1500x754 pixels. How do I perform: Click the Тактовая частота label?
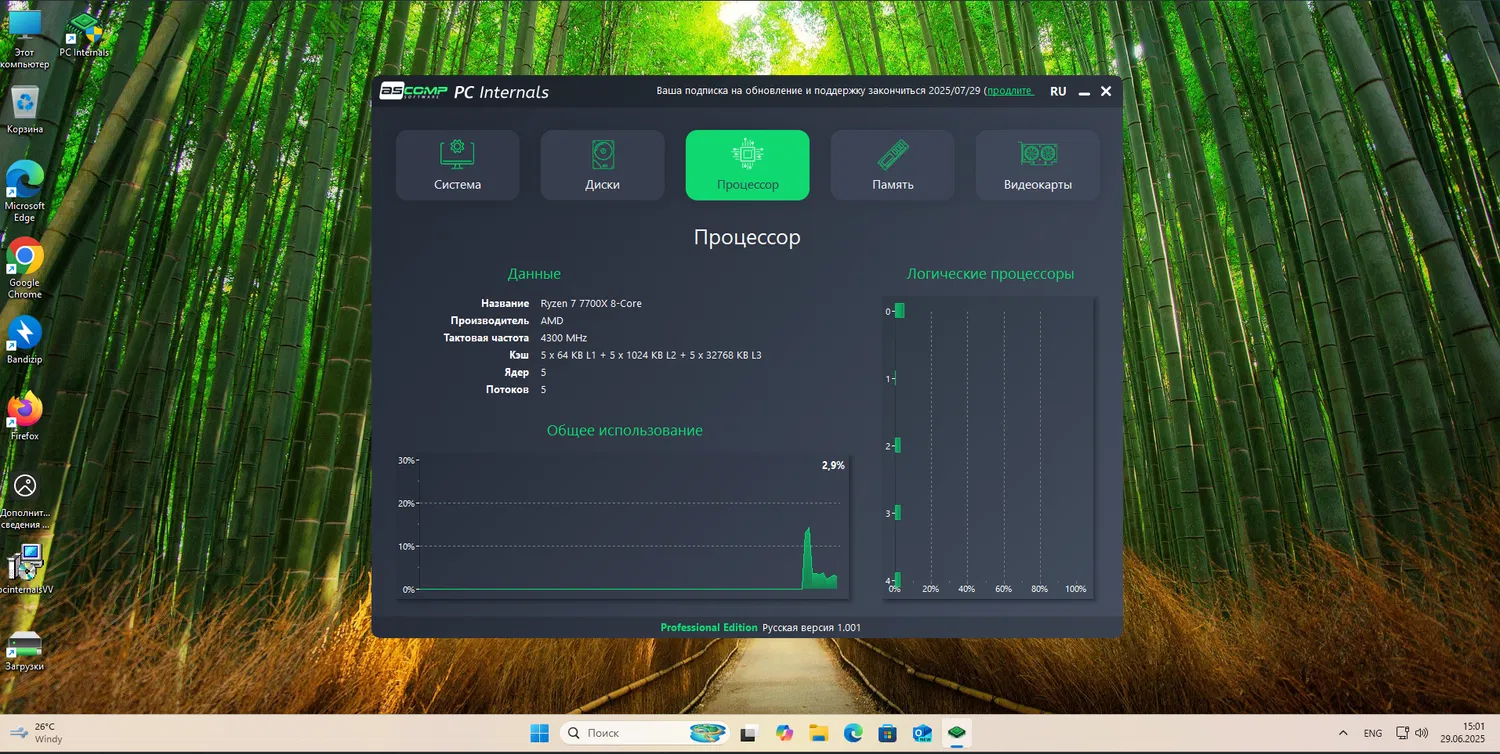coord(487,338)
